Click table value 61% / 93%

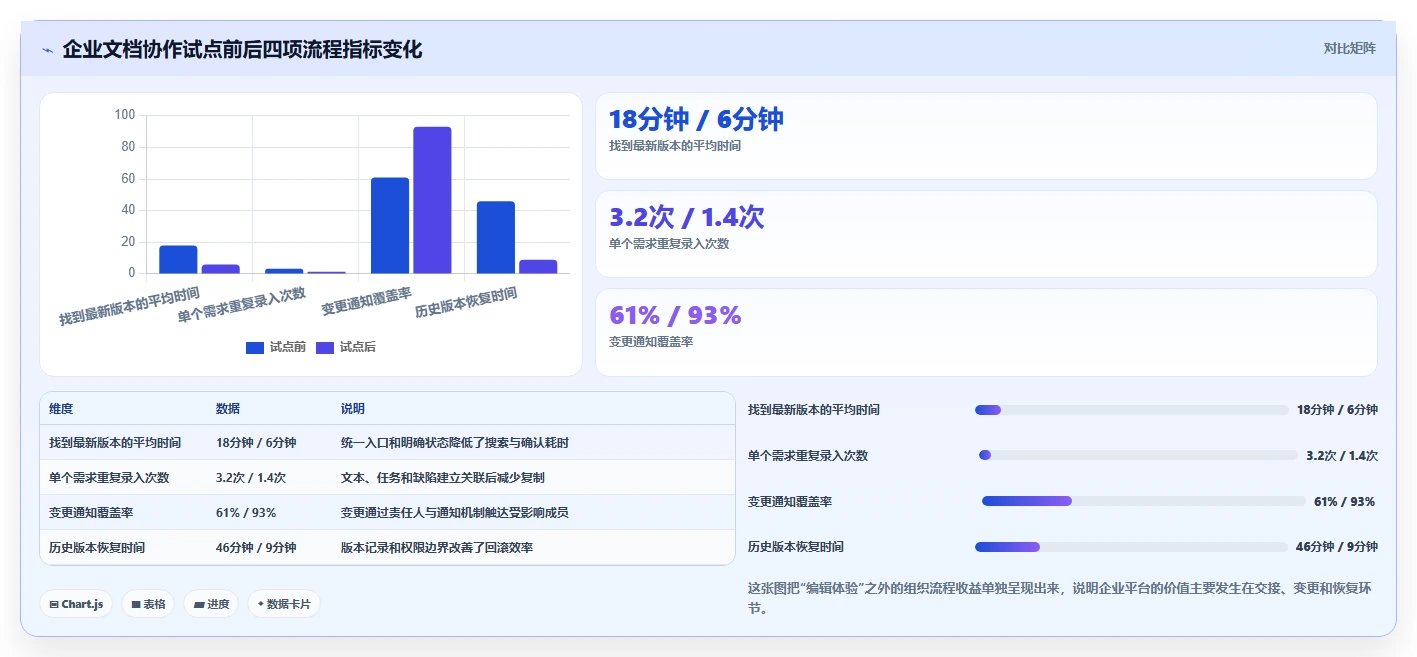click(x=246, y=512)
